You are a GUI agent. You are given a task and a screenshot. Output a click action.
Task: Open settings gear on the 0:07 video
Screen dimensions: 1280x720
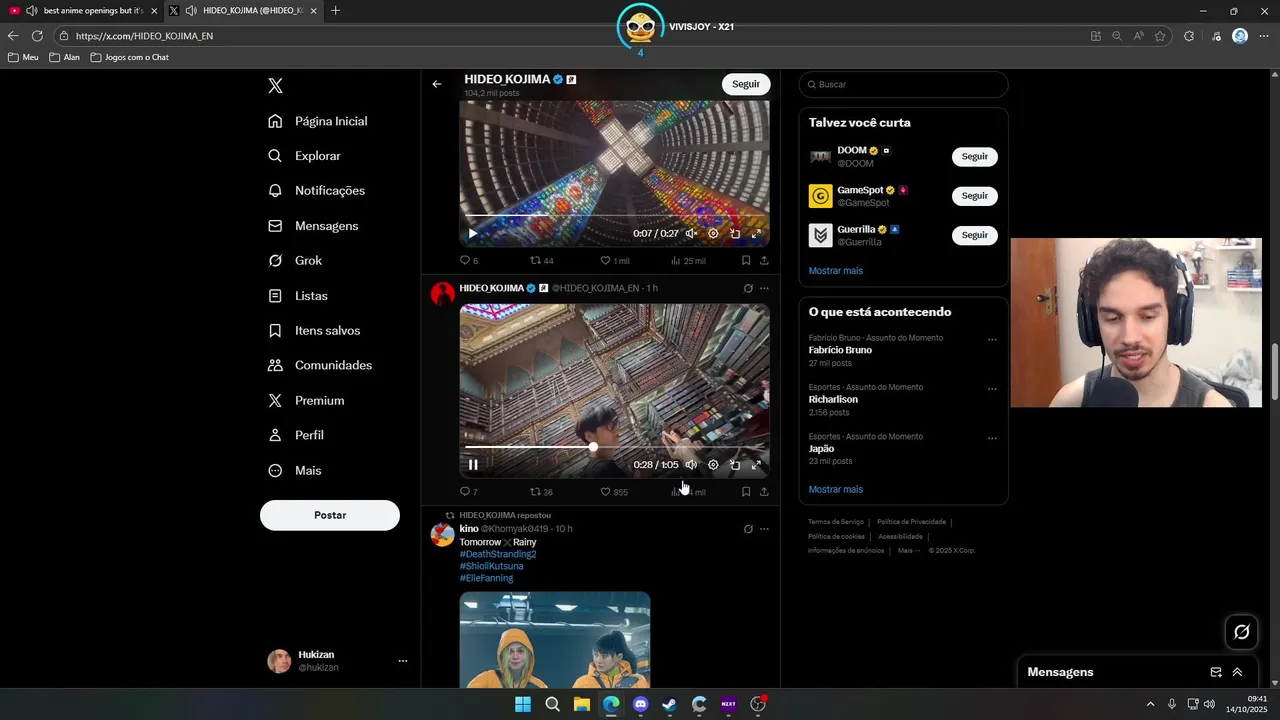pos(713,233)
